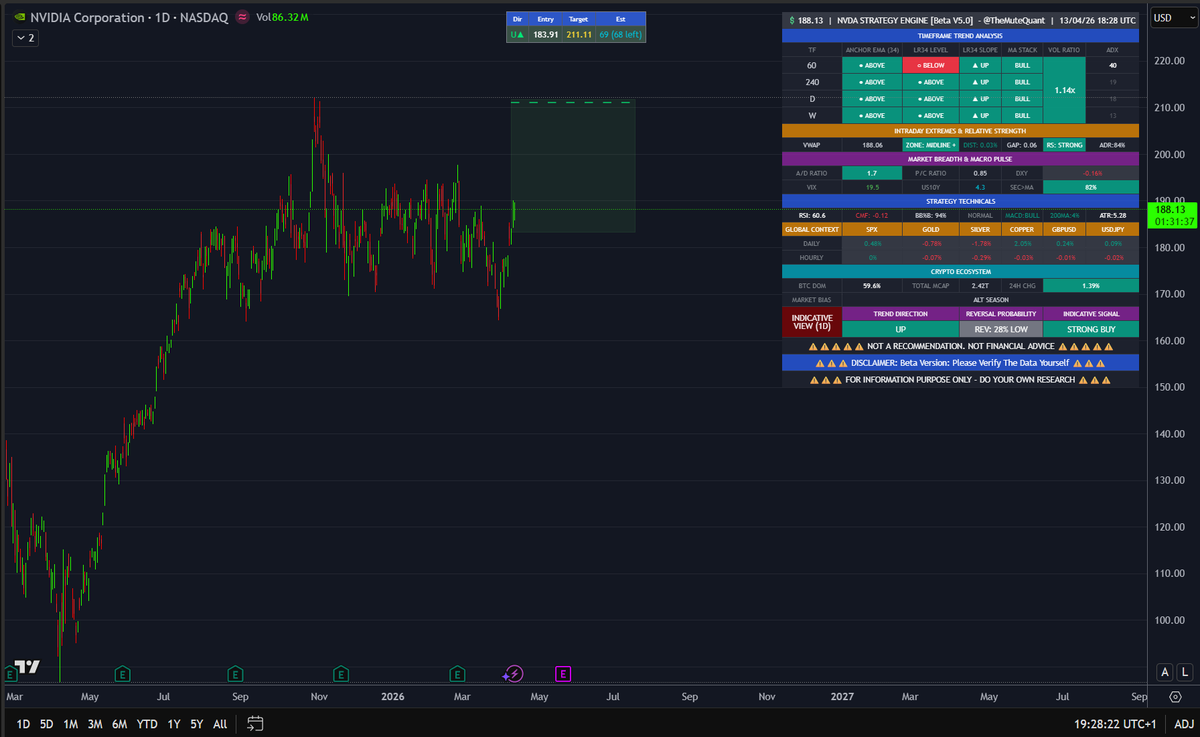
Task: Toggle the ADJ adjusted-data button
Action: [1183, 723]
